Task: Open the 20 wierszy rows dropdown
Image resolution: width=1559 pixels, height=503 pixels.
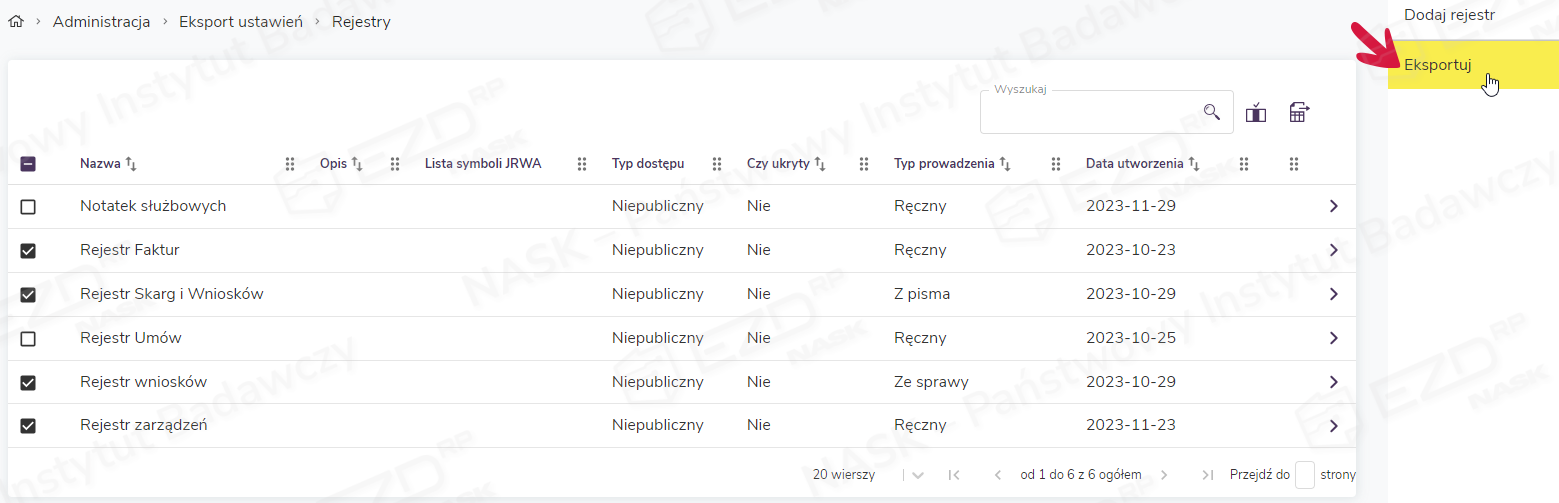Action: coord(917,475)
